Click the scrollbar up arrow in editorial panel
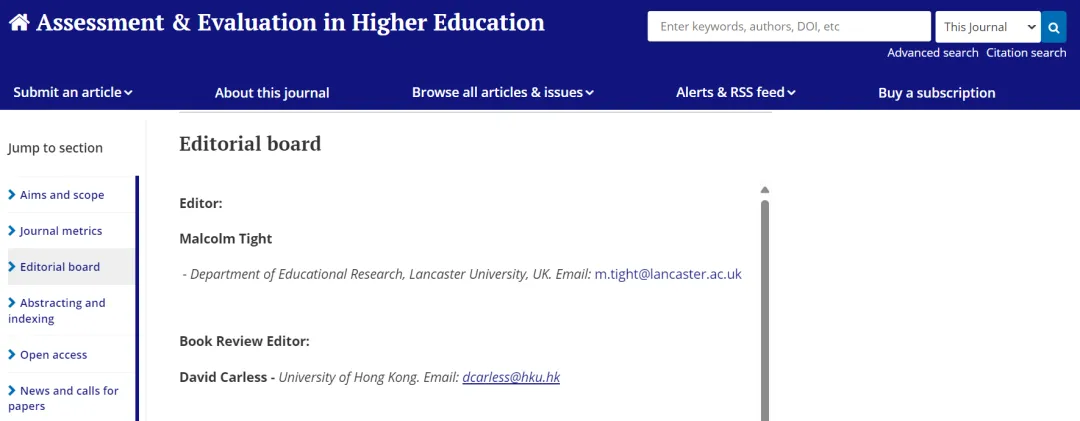The image size is (1080, 421). click(765, 190)
